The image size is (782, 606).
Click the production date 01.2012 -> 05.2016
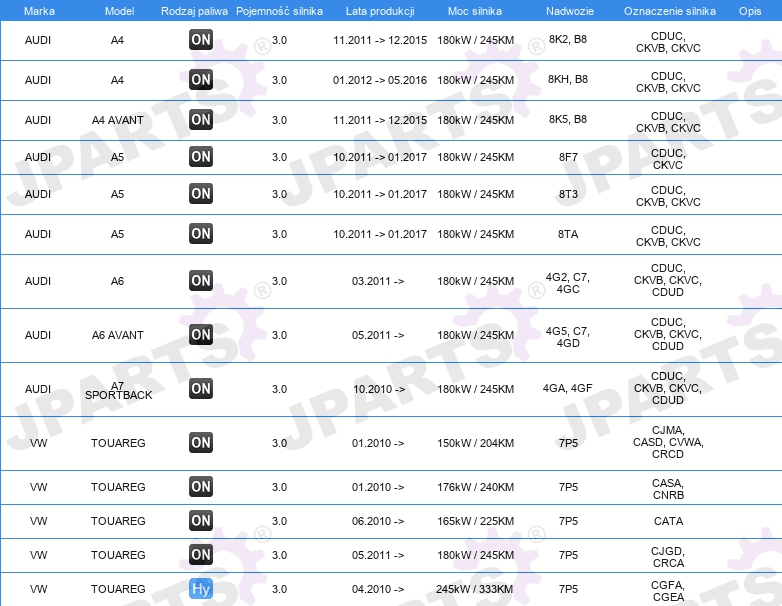point(380,80)
